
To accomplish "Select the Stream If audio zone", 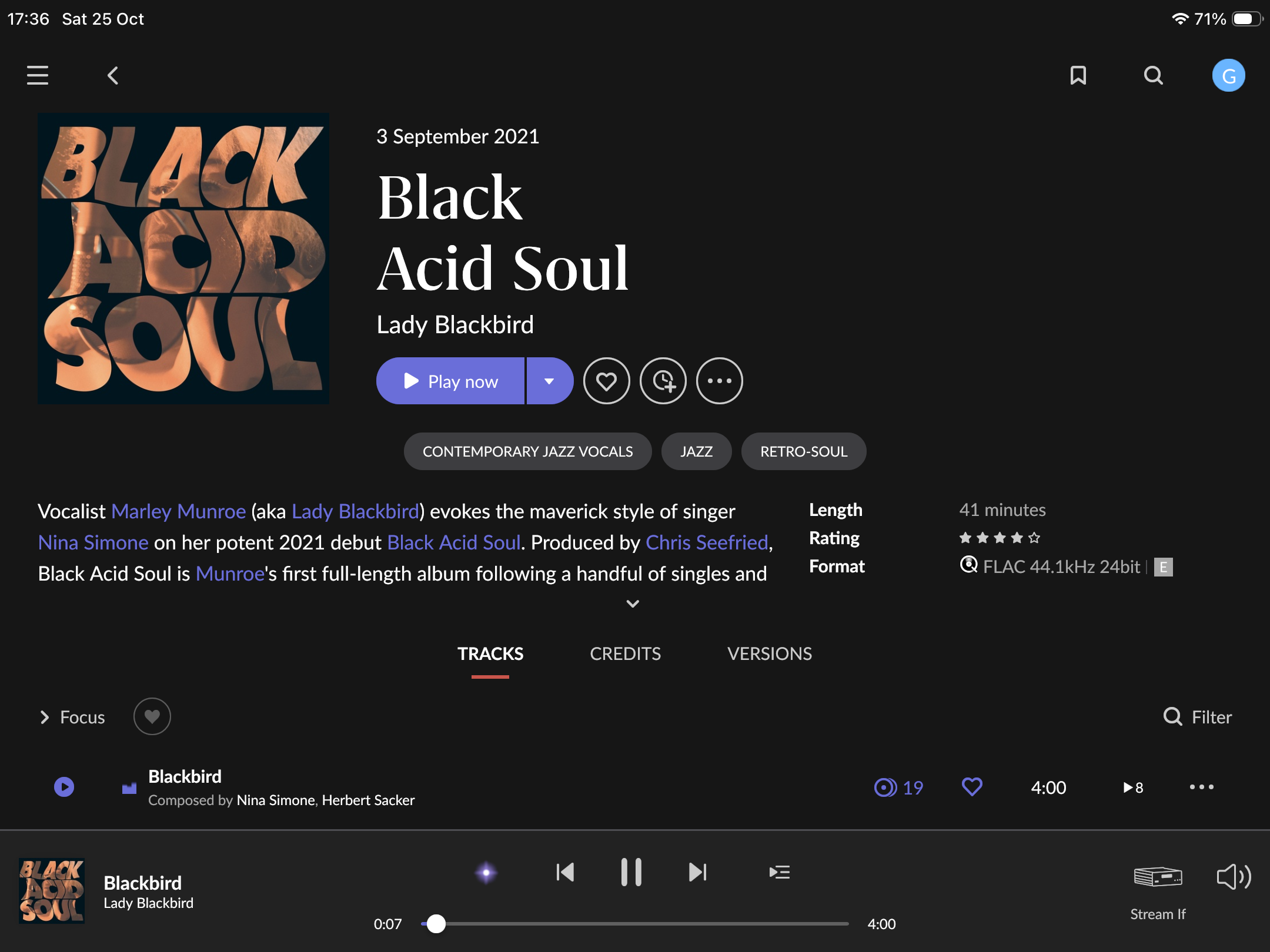I will click(x=1158, y=892).
